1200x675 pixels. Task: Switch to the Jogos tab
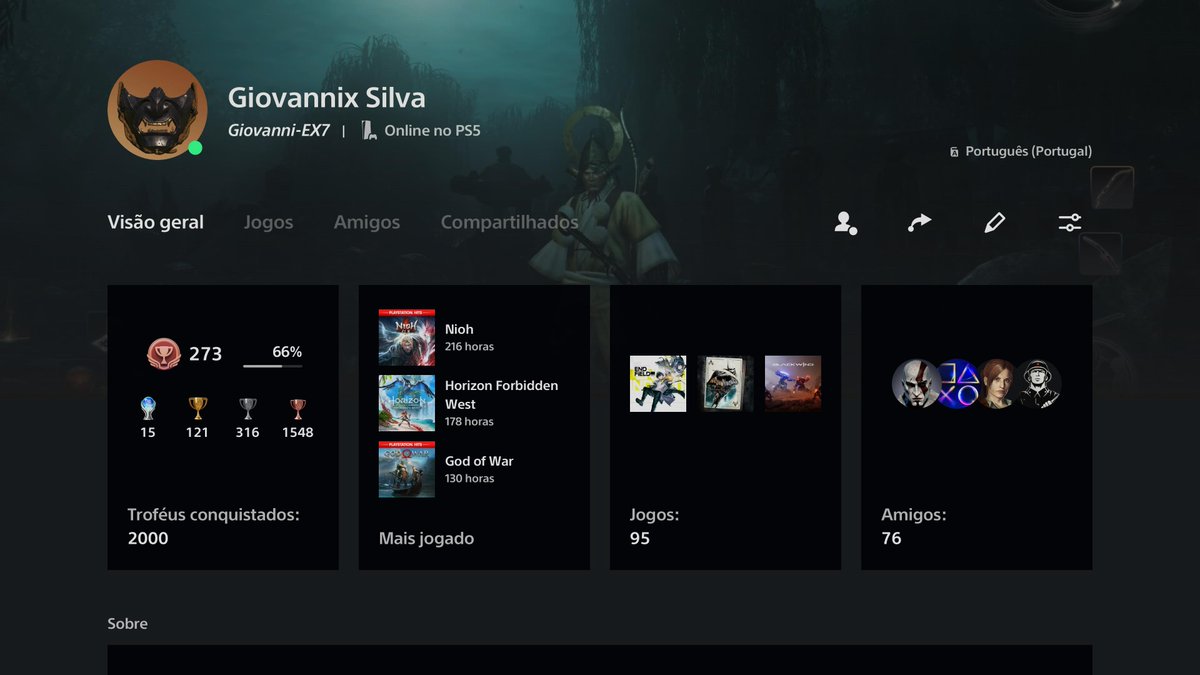269,222
